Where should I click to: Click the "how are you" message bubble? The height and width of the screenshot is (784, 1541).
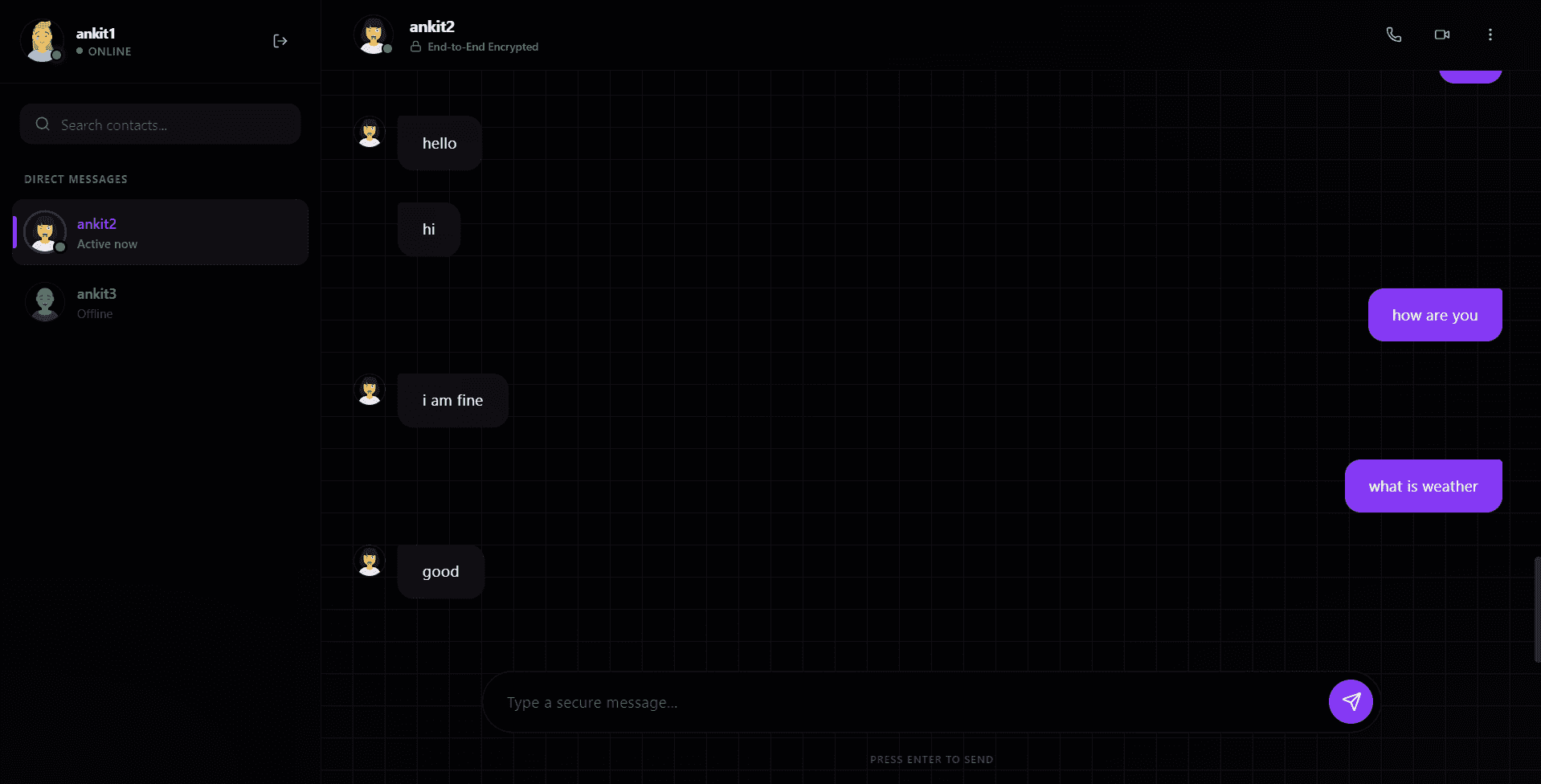[1434, 315]
